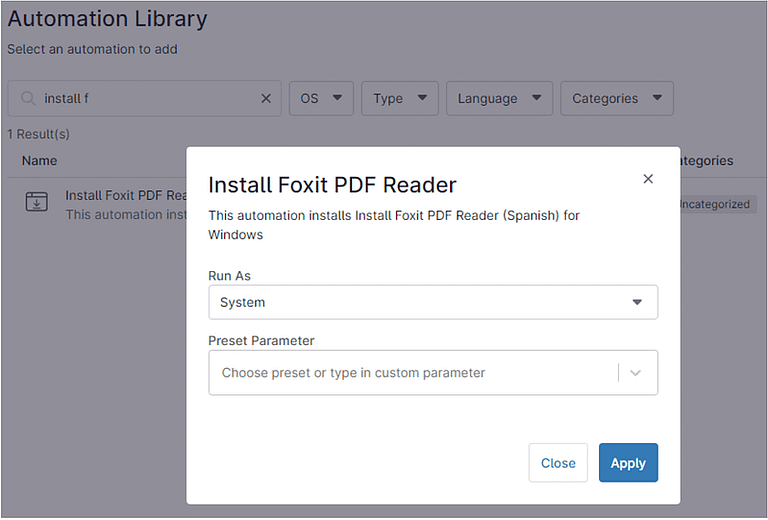Click the Preset Parameter chevron arrow
This screenshot has height=520, width=768.
point(637,373)
